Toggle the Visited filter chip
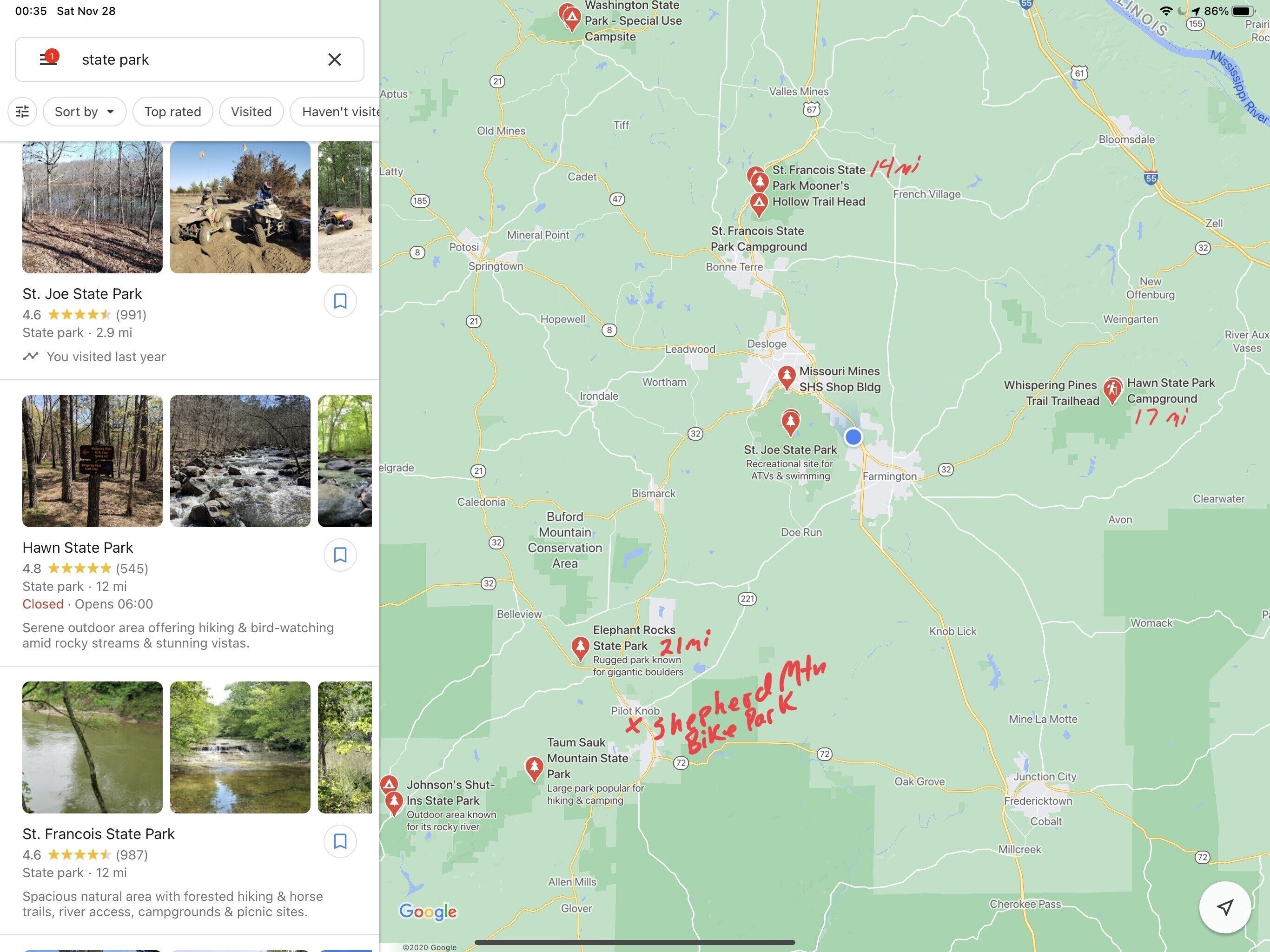Image resolution: width=1270 pixels, height=952 pixels. click(251, 112)
